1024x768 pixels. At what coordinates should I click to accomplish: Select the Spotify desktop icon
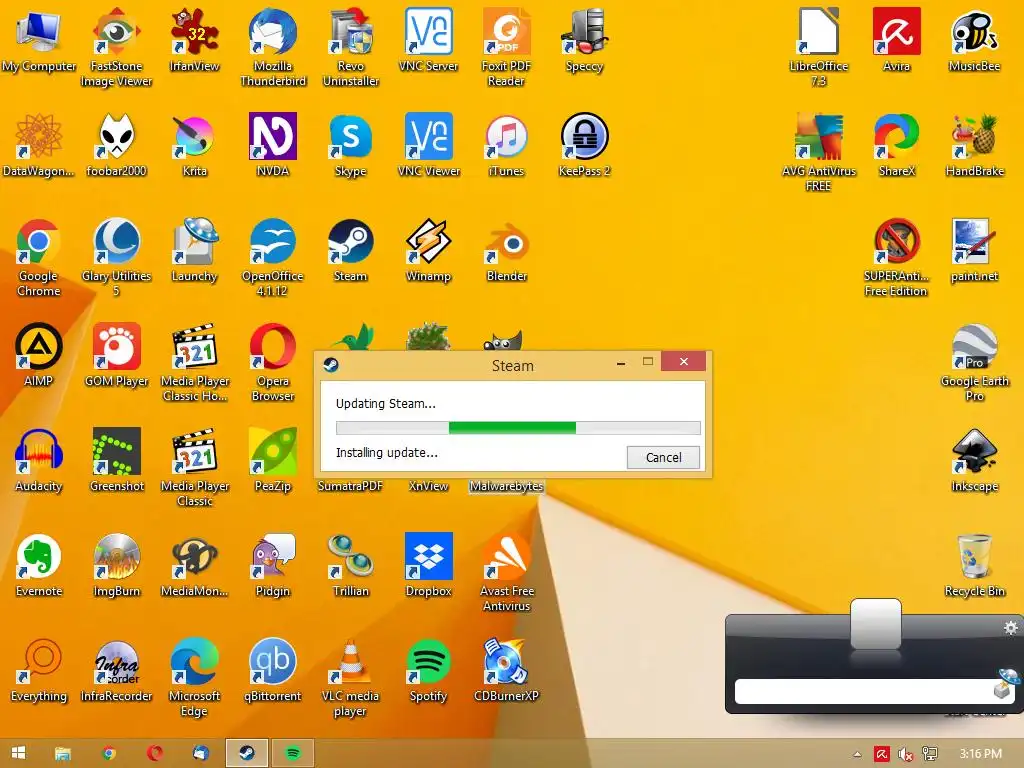tap(428, 671)
